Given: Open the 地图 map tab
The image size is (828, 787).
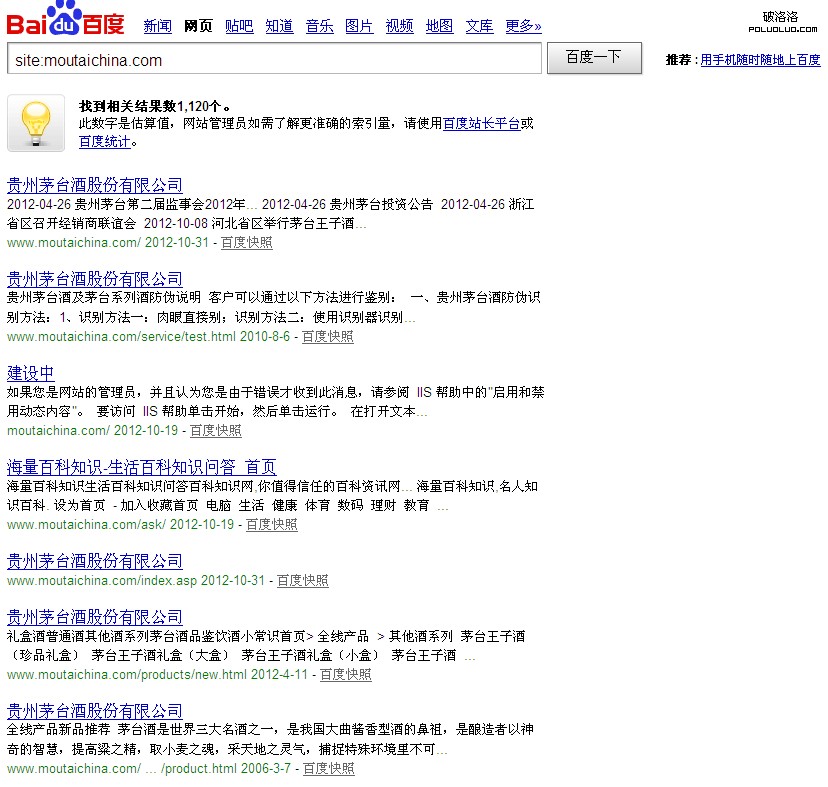Looking at the screenshot, I should [x=439, y=26].
